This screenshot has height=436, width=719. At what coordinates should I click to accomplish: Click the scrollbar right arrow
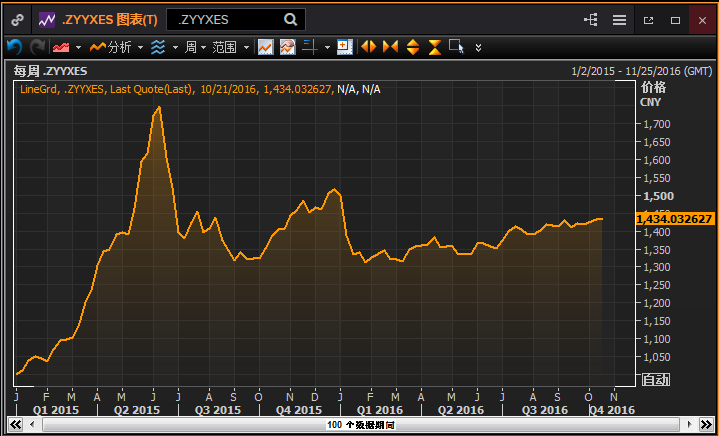click(x=689, y=425)
